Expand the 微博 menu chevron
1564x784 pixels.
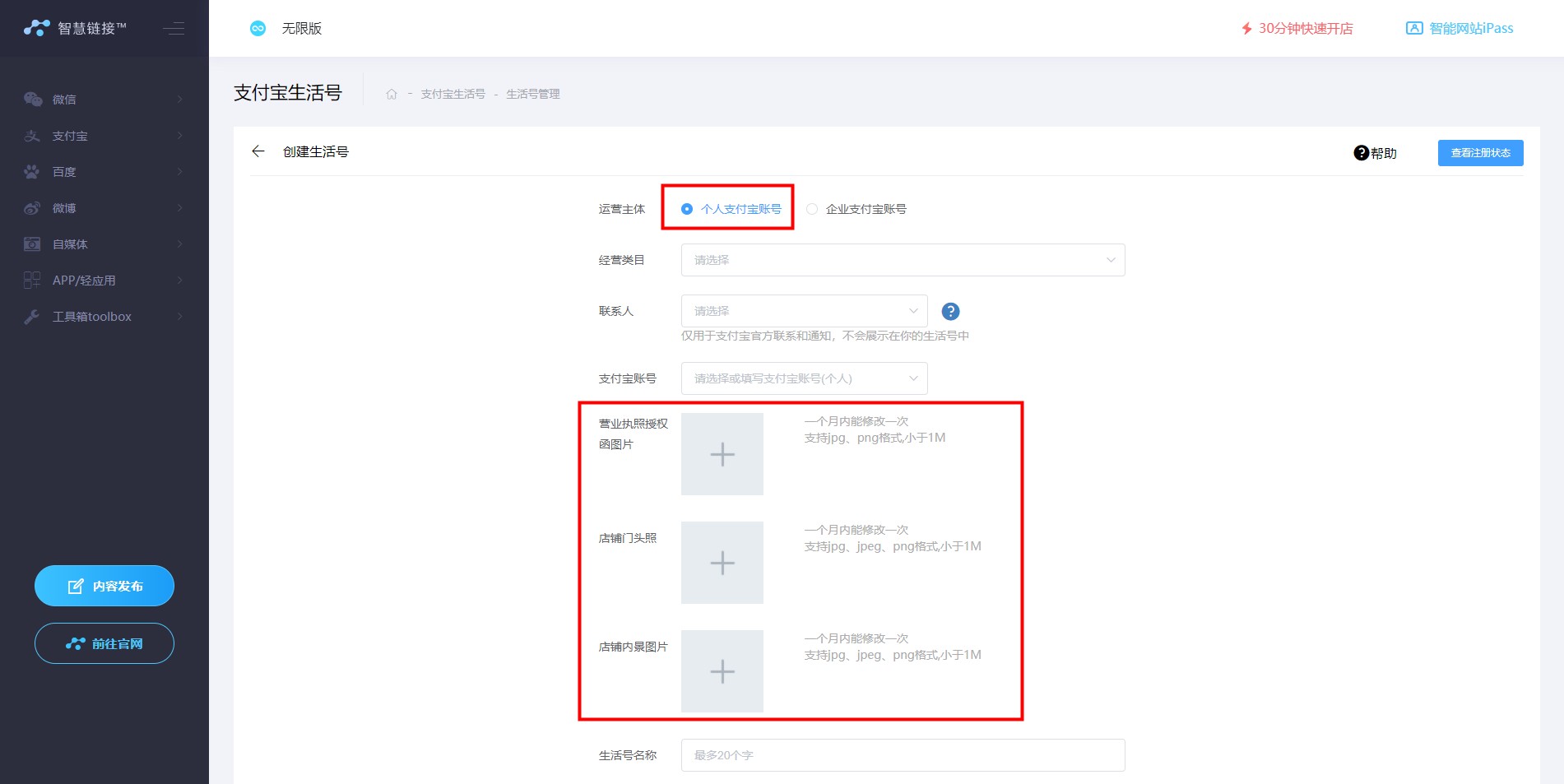pos(179,208)
